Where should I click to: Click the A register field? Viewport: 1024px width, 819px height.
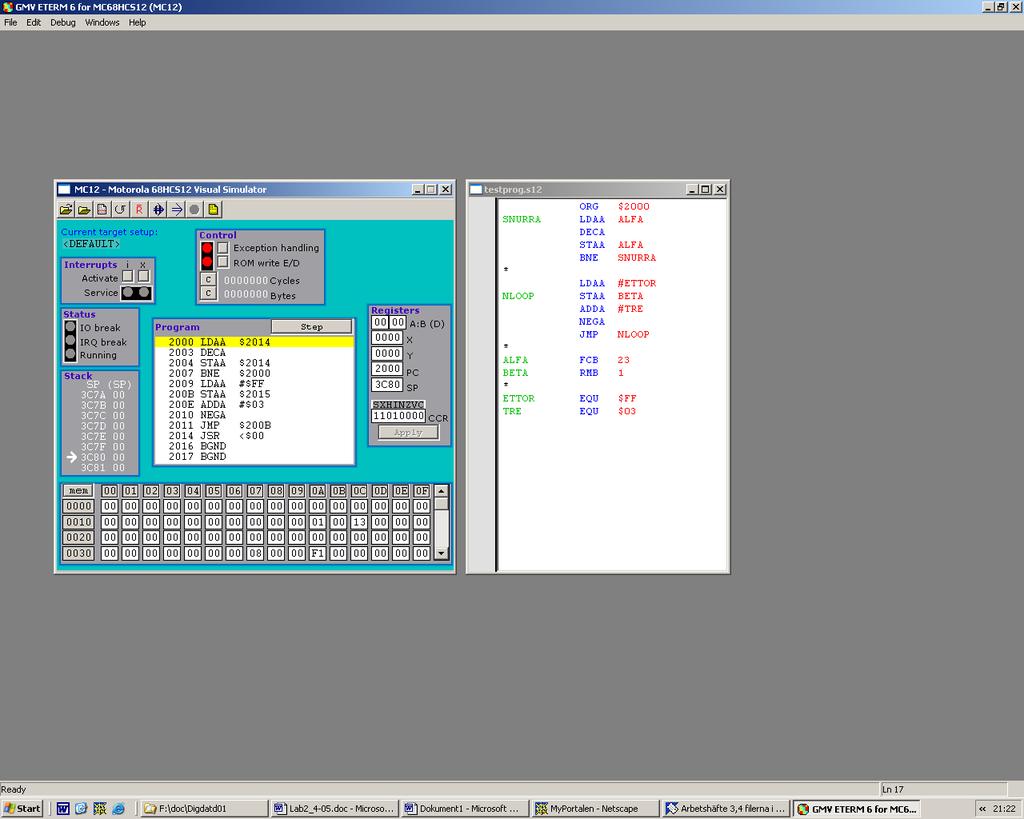(379, 322)
